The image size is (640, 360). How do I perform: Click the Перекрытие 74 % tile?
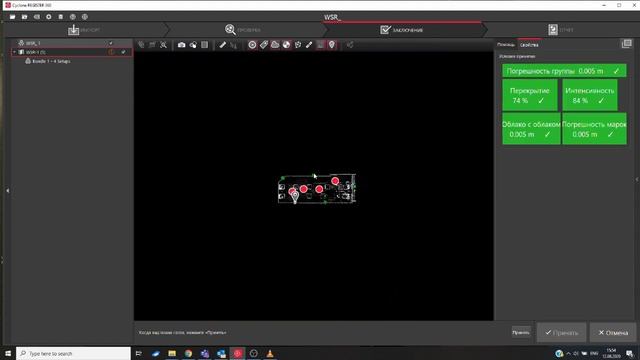pyautogui.click(x=530, y=96)
